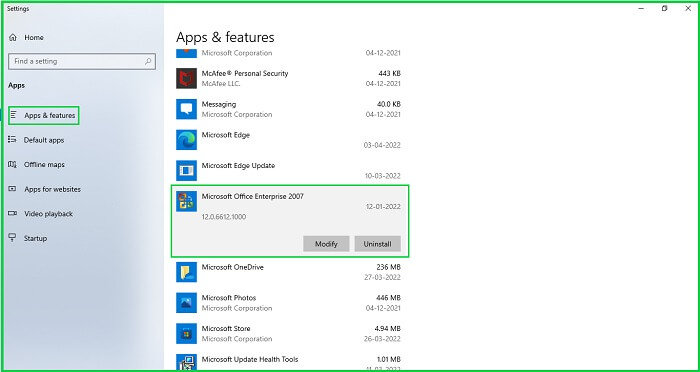Click the Microsoft Edge icon in list
Screen dimensions: 700x372
[x=186, y=140]
